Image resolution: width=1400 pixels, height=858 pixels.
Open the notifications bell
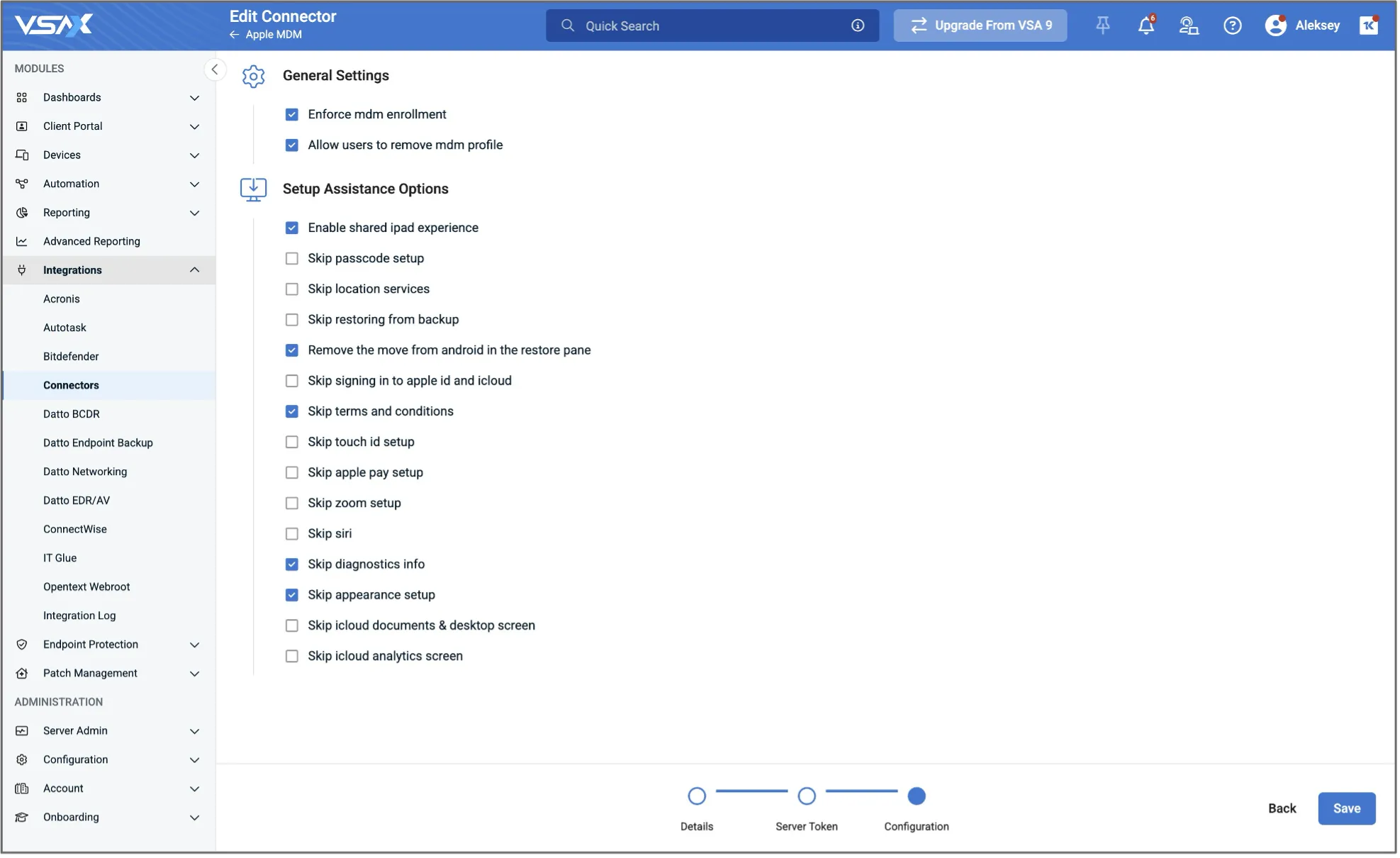[1146, 26]
